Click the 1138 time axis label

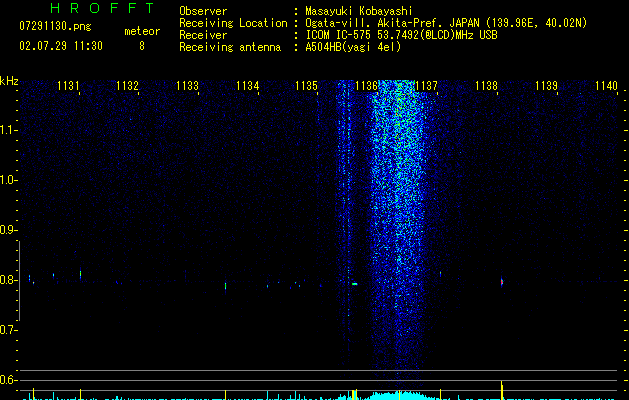coord(486,86)
